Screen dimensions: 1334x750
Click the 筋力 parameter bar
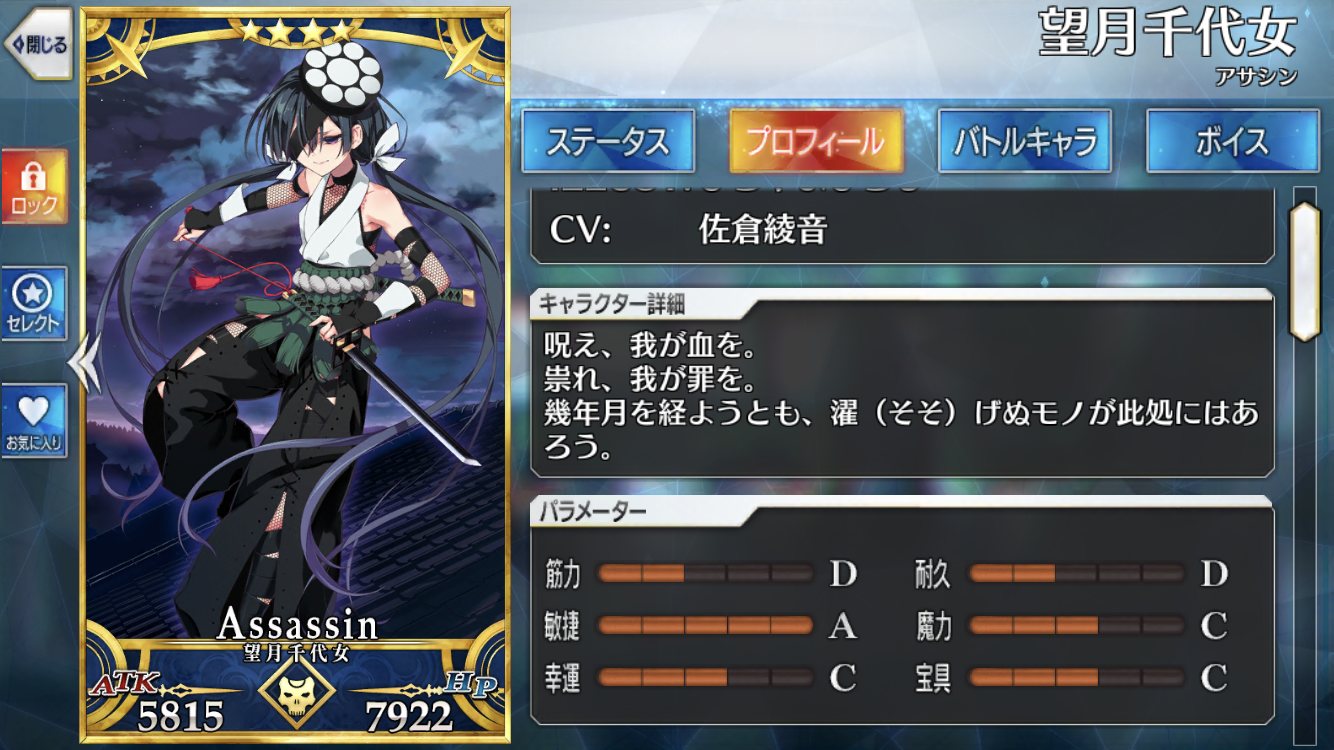(706, 574)
